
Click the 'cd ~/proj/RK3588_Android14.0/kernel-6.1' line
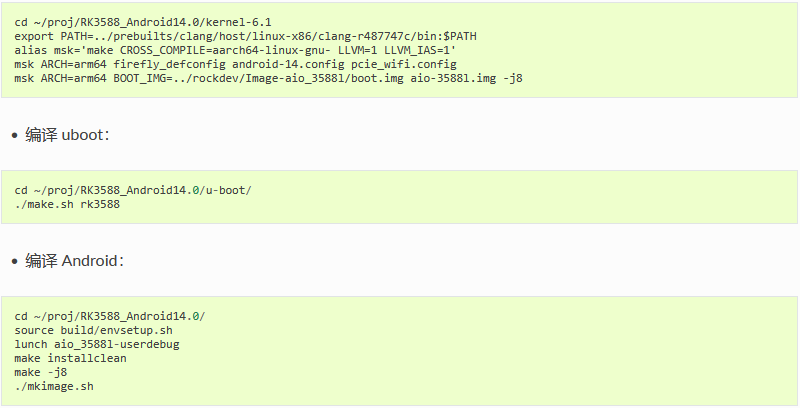coord(143,22)
